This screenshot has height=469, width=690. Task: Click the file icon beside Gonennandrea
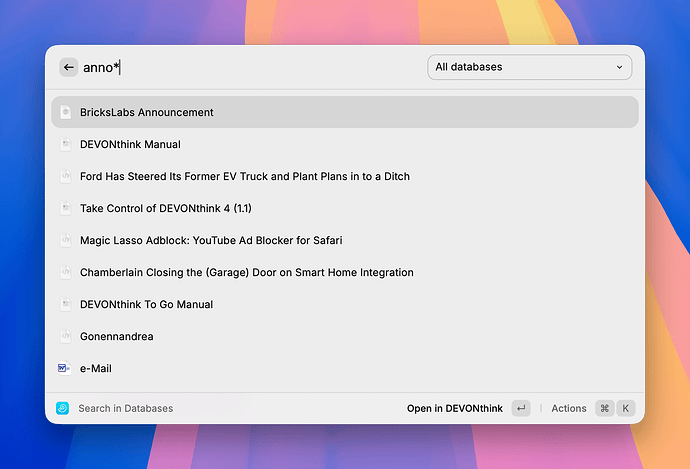point(64,336)
